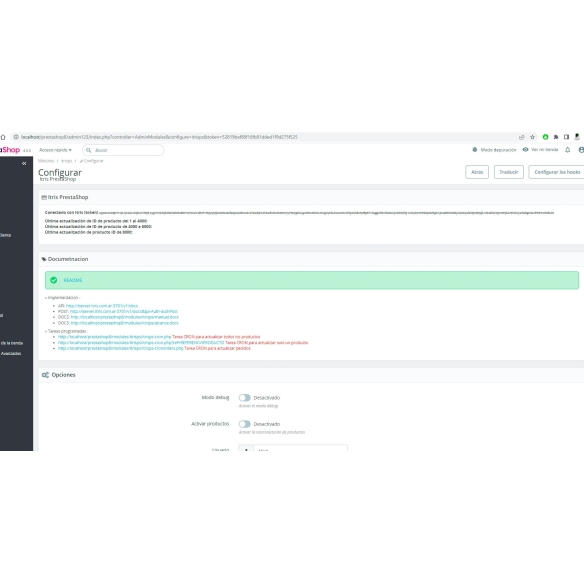Open the README link

(x=73, y=280)
